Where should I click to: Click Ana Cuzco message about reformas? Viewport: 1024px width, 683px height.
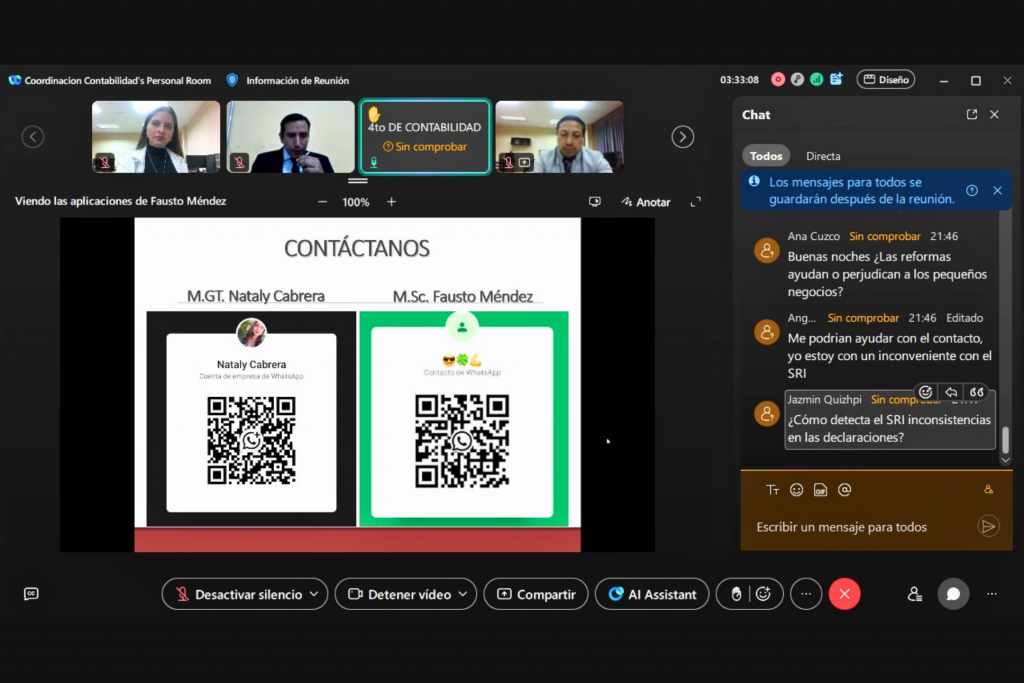click(x=887, y=274)
